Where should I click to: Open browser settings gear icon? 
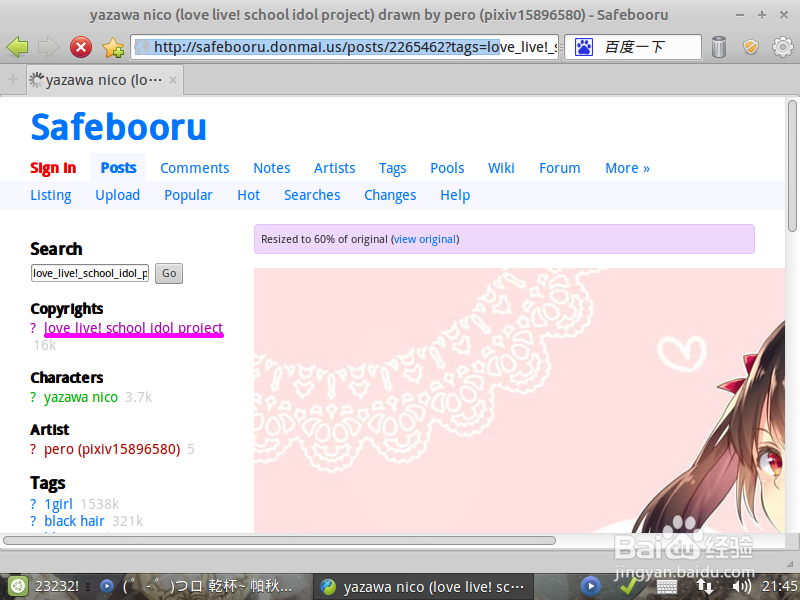(782, 47)
